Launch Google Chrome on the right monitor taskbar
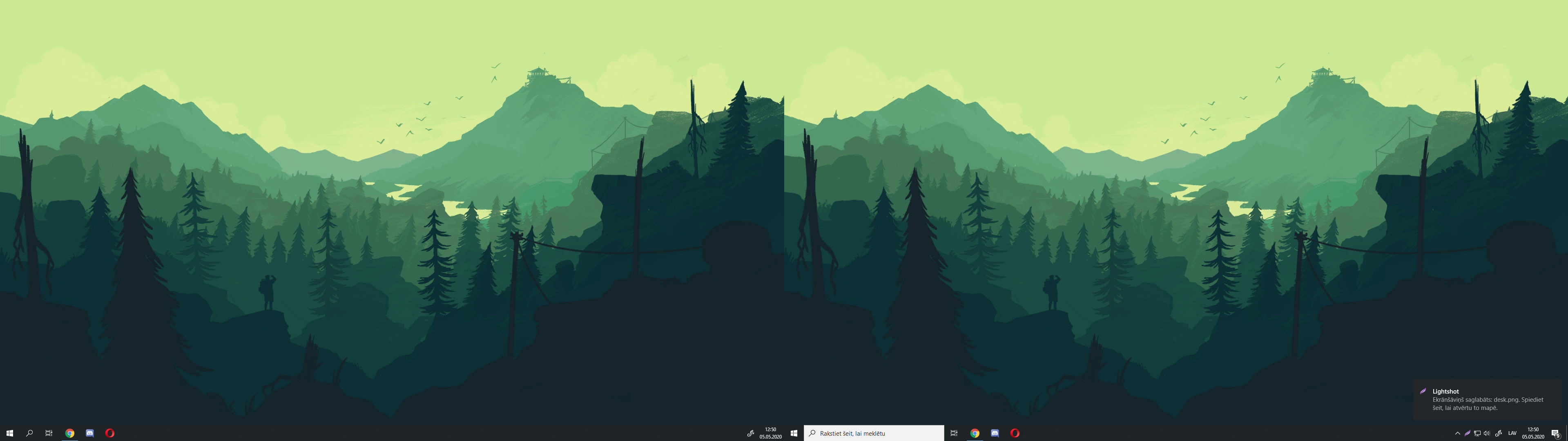 pos(975,433)
